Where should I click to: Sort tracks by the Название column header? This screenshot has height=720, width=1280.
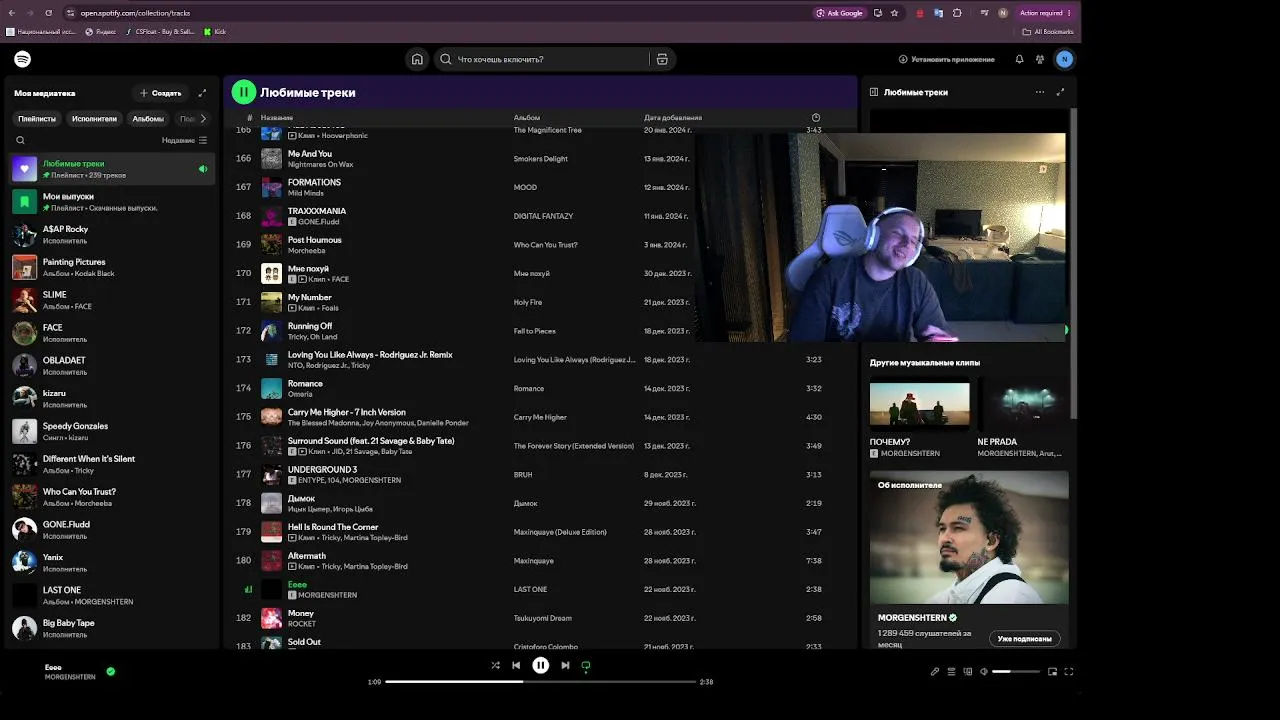coord(277,118)
